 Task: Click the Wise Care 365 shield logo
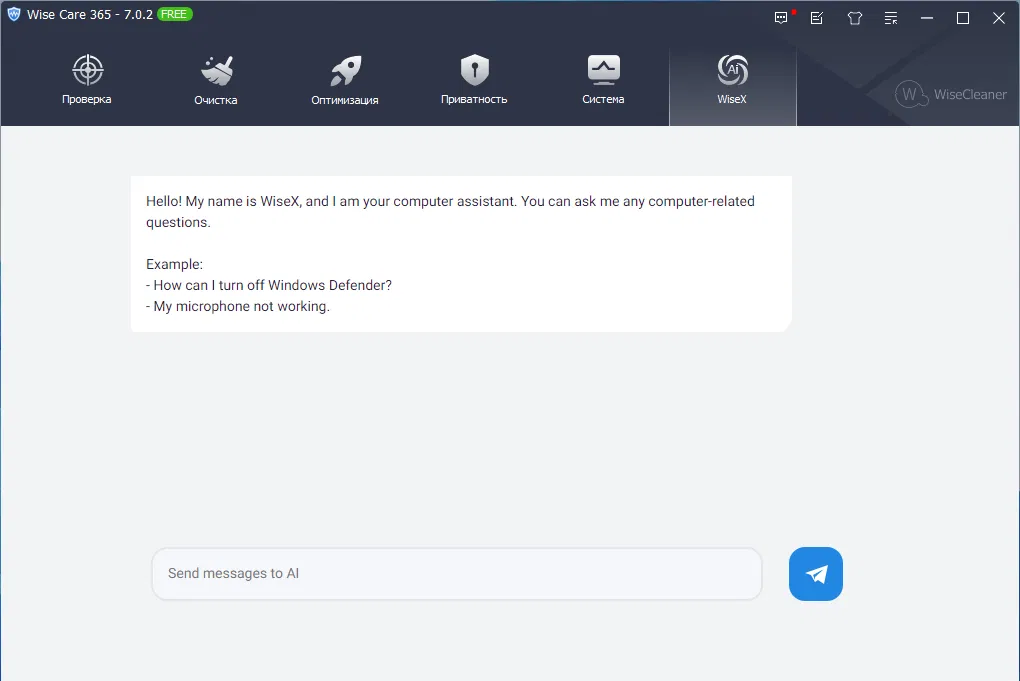point(14,14)
